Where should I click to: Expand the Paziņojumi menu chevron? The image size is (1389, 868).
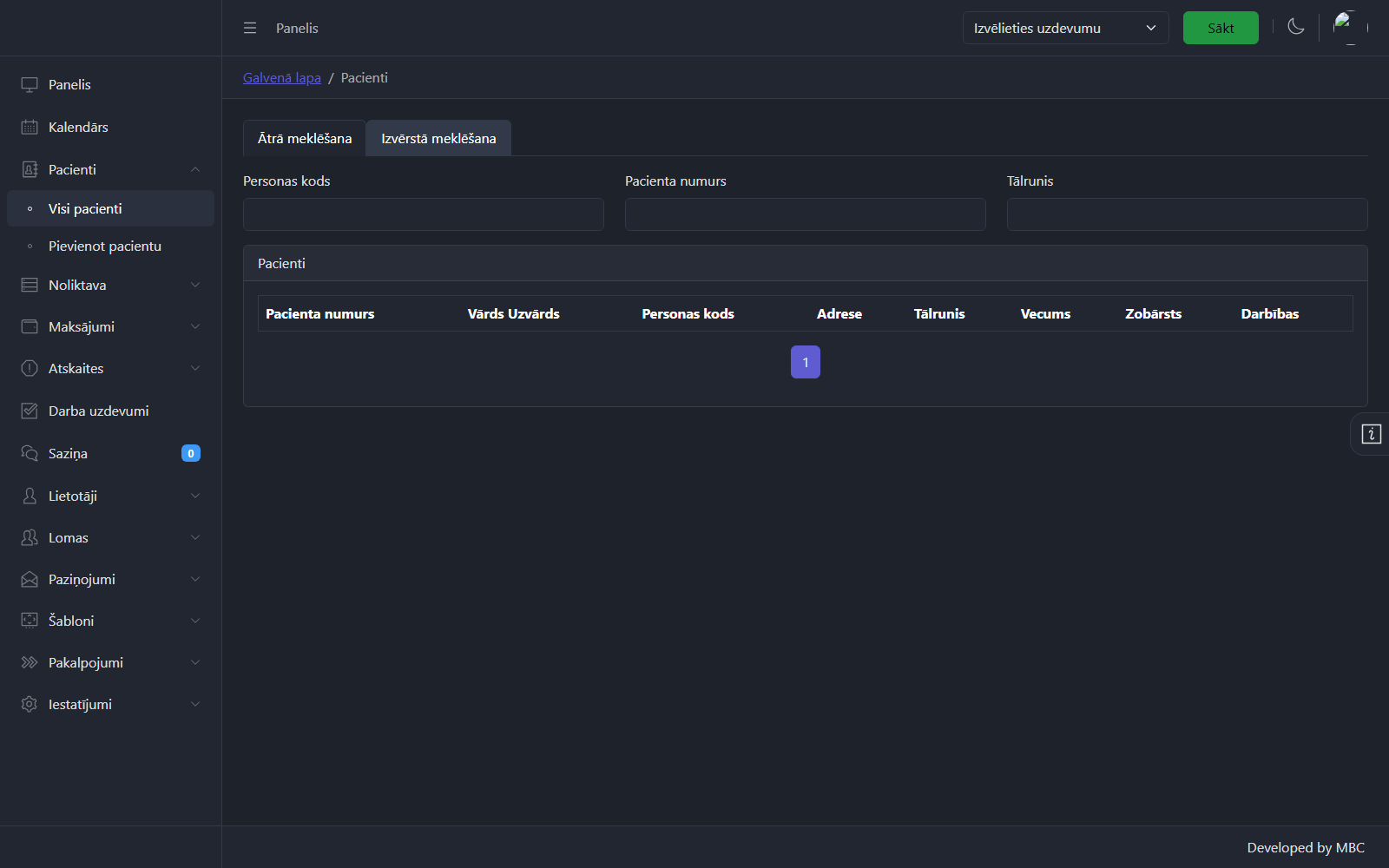click(x=195, y=579)
